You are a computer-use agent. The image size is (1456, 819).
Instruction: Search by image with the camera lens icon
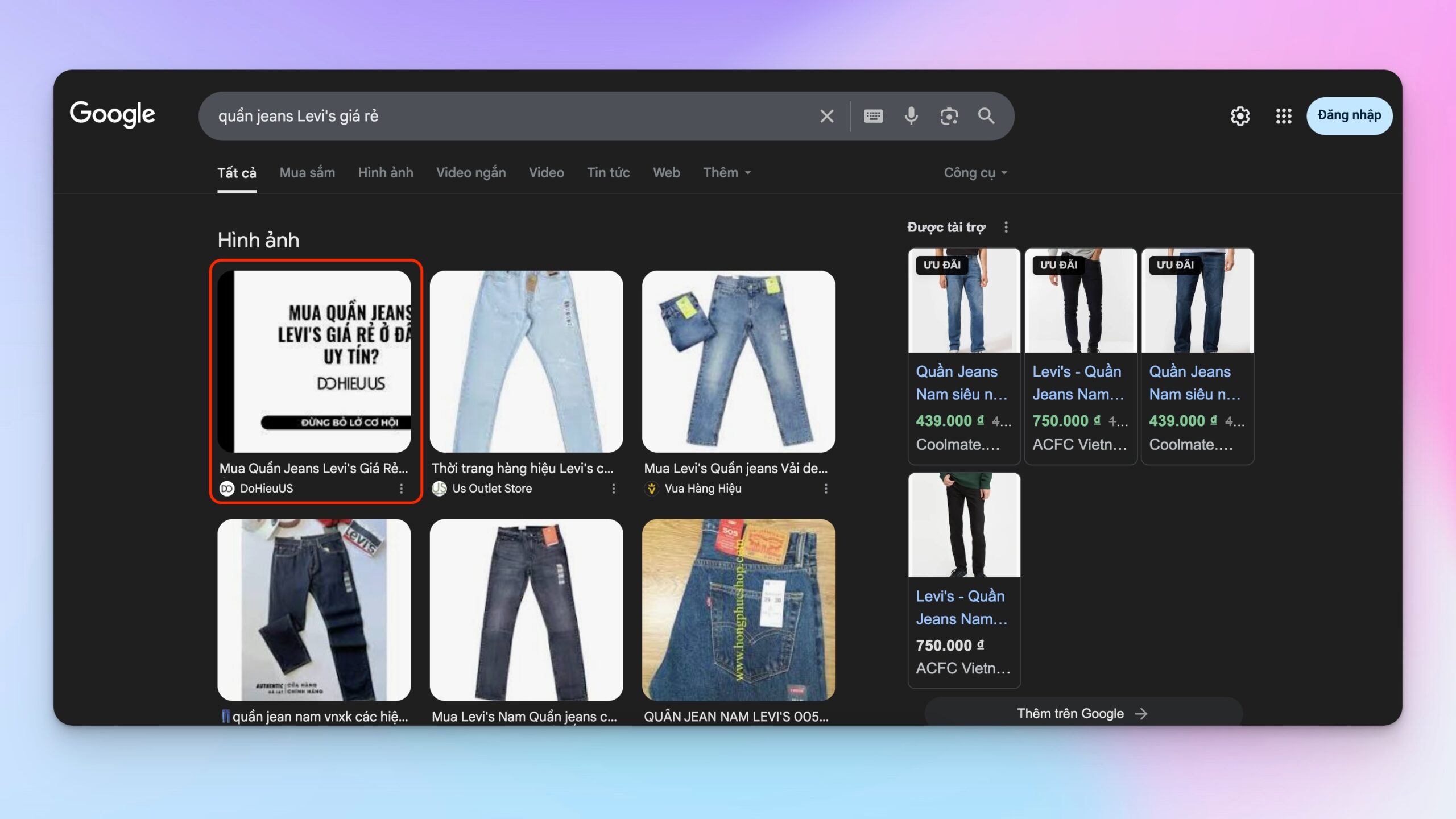click(949, 116)
